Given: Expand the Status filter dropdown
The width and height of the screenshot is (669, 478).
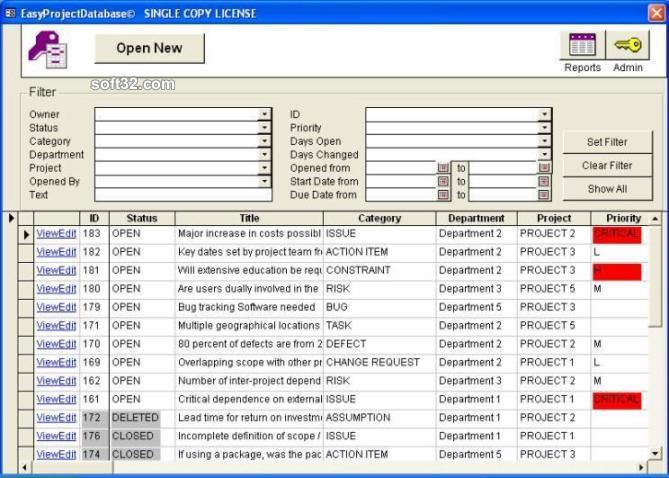Looking at the screenshot, I should pyautogui.click(x=265, y=128).
